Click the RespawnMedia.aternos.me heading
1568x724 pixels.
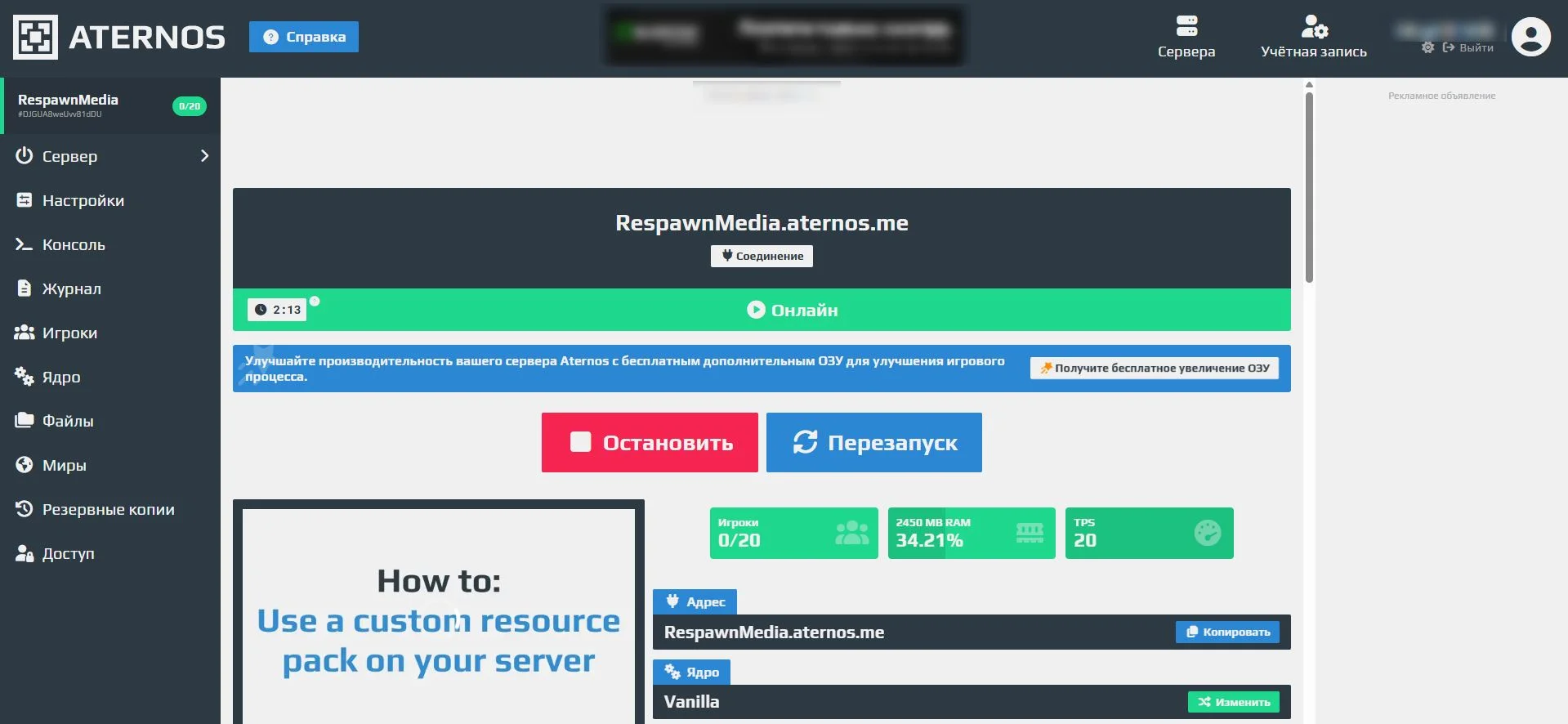point(762,223)
